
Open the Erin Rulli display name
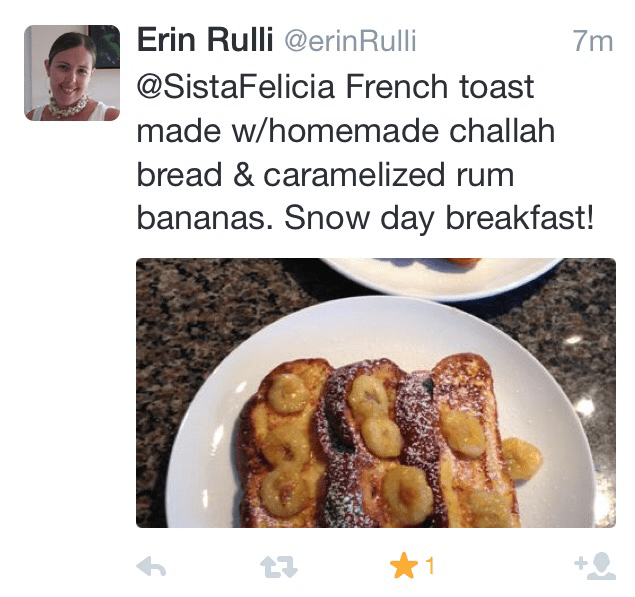click(x=203, y=41)
